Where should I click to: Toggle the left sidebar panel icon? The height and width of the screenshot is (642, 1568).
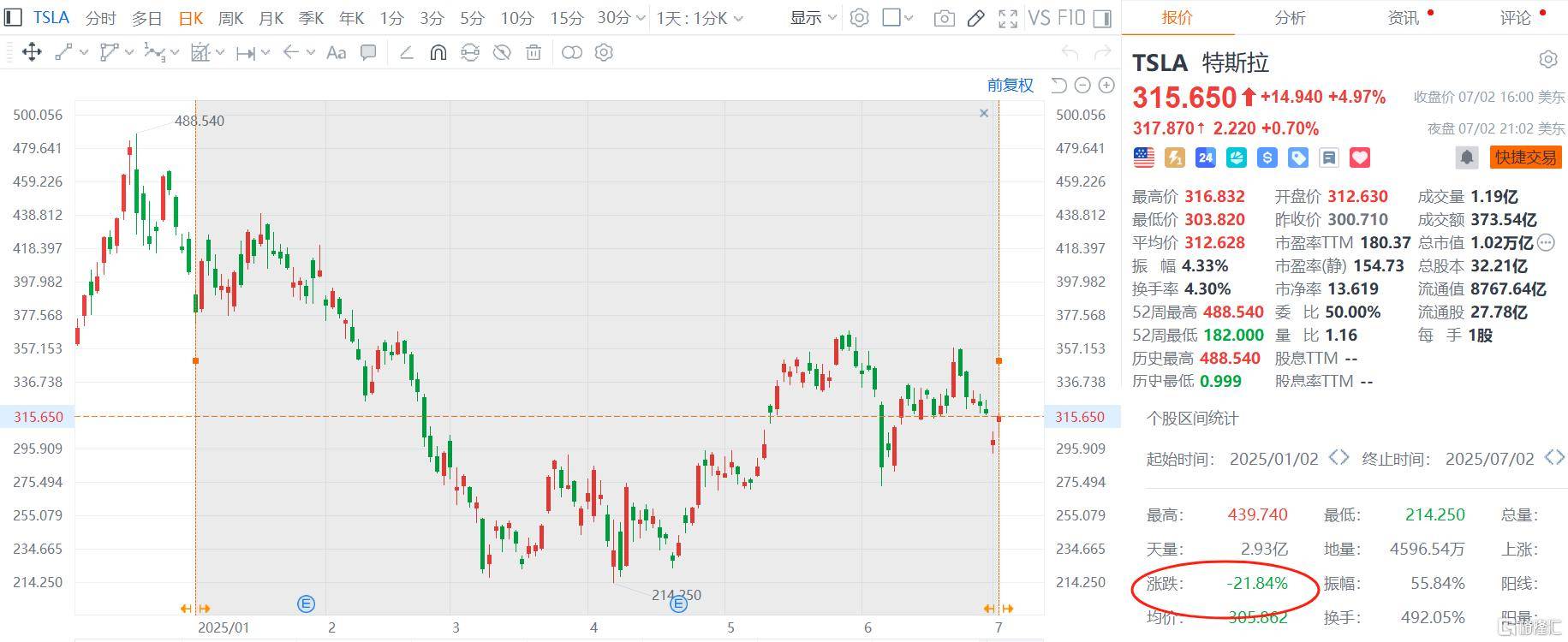13,17
